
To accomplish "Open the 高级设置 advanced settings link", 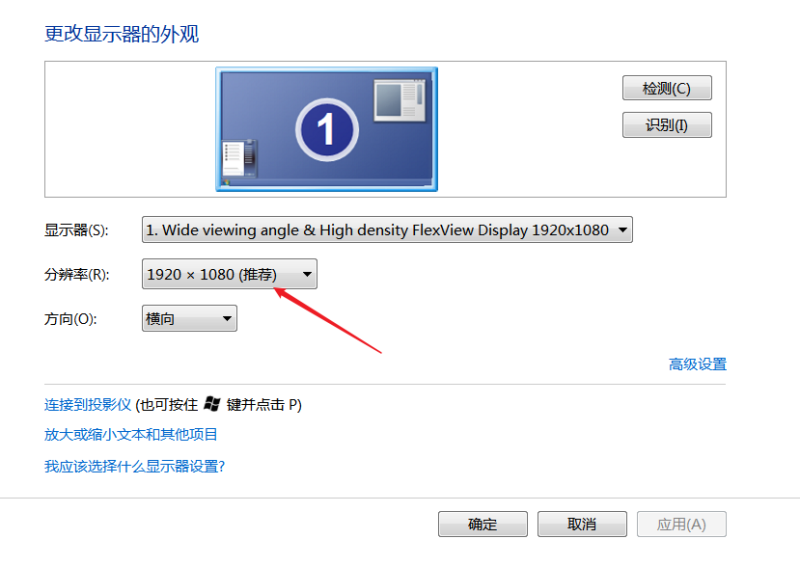I will [x=697, y=364].
